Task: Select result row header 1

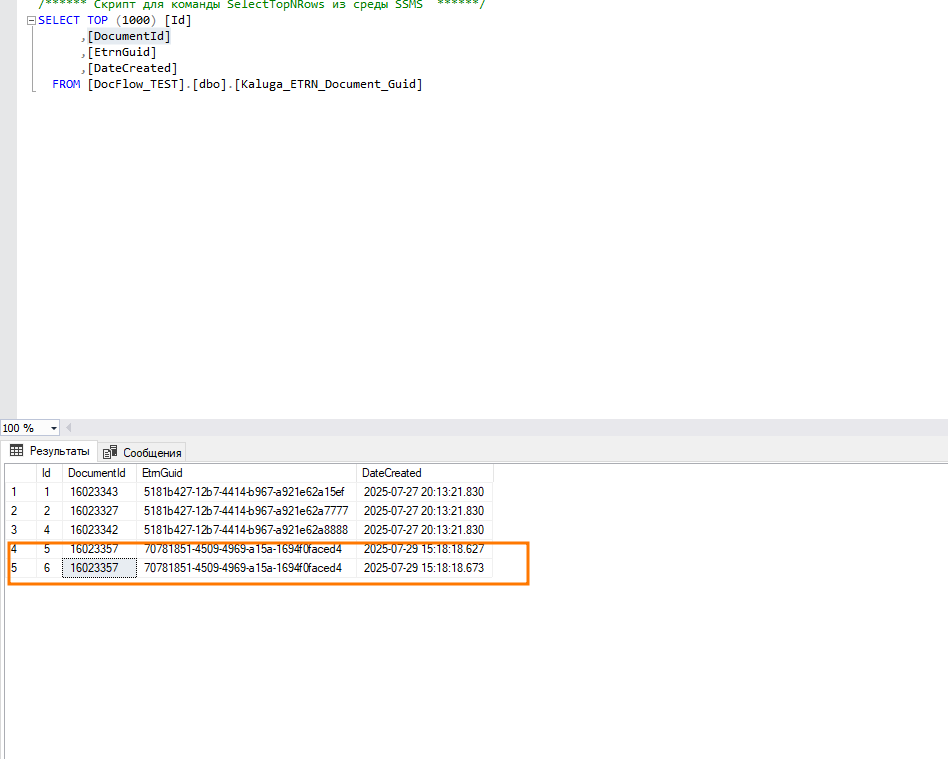Action: pyautogui.click(x=21, y=492)
